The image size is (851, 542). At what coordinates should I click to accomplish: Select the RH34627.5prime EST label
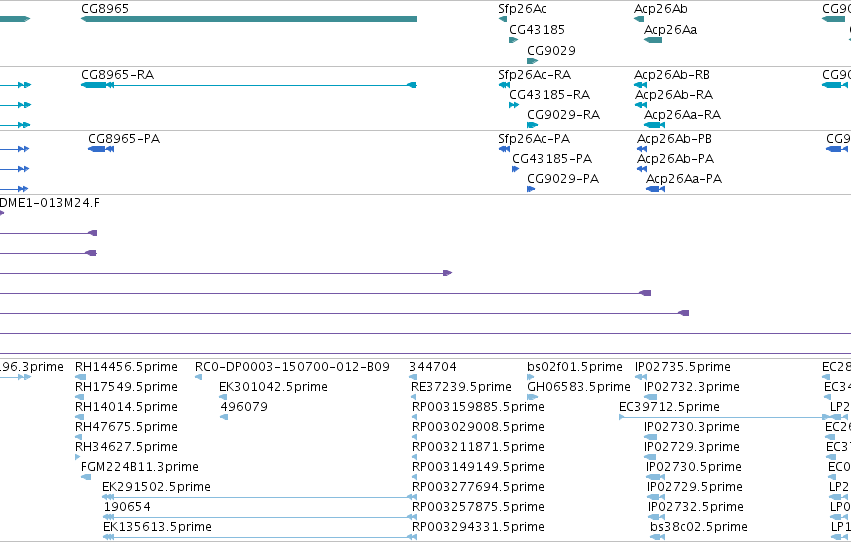tap(126, 447)
